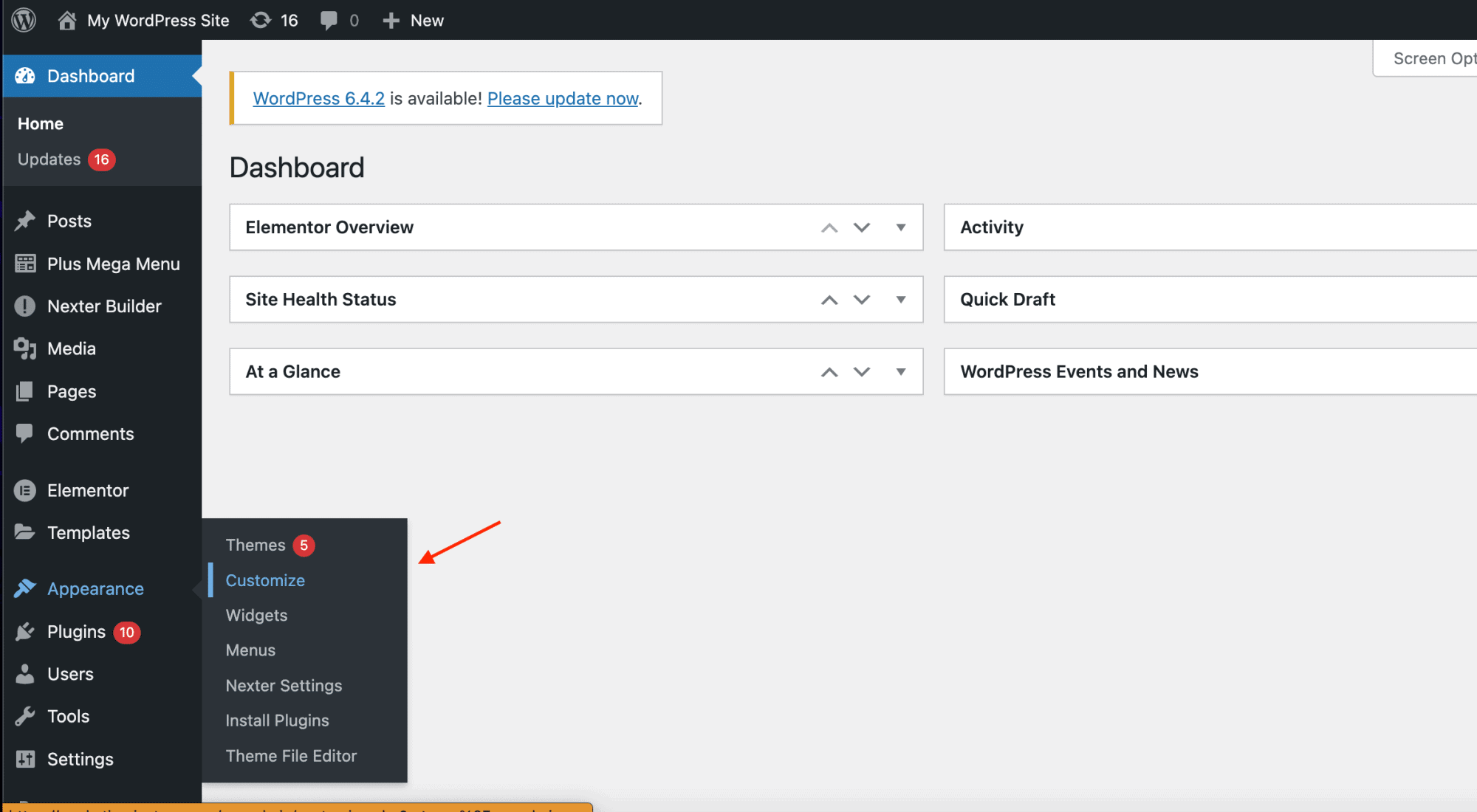This screenshot has height=812, width=1477.
Task: Click the Appearance paintbrush icon
Action: tap(25, 588)
